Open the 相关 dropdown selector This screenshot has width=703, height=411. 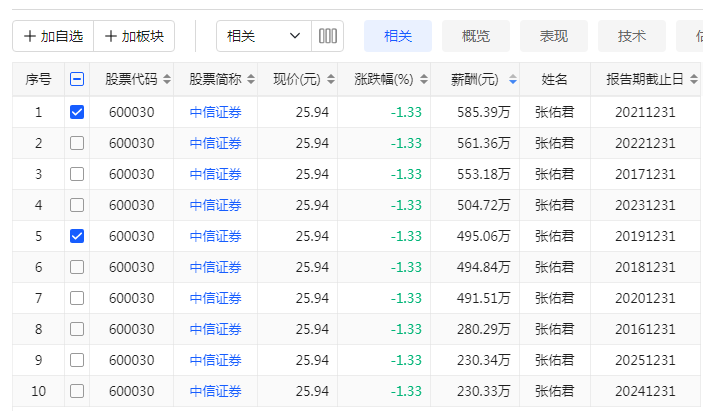264,36
